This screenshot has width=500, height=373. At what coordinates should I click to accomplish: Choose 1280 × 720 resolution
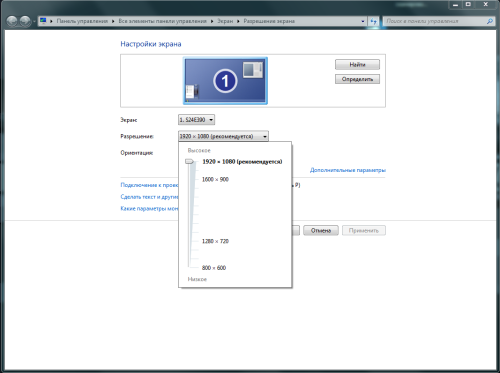point(215,241)
